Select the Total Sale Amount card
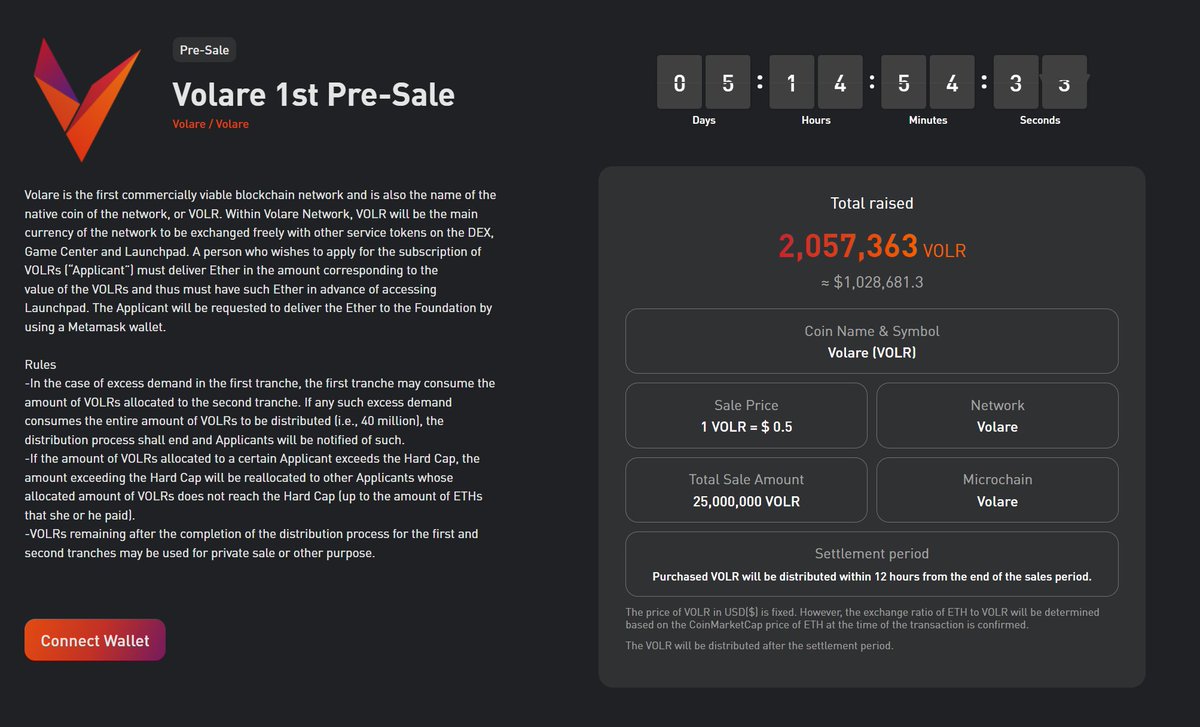The image size is (1200, 727). 747,490
